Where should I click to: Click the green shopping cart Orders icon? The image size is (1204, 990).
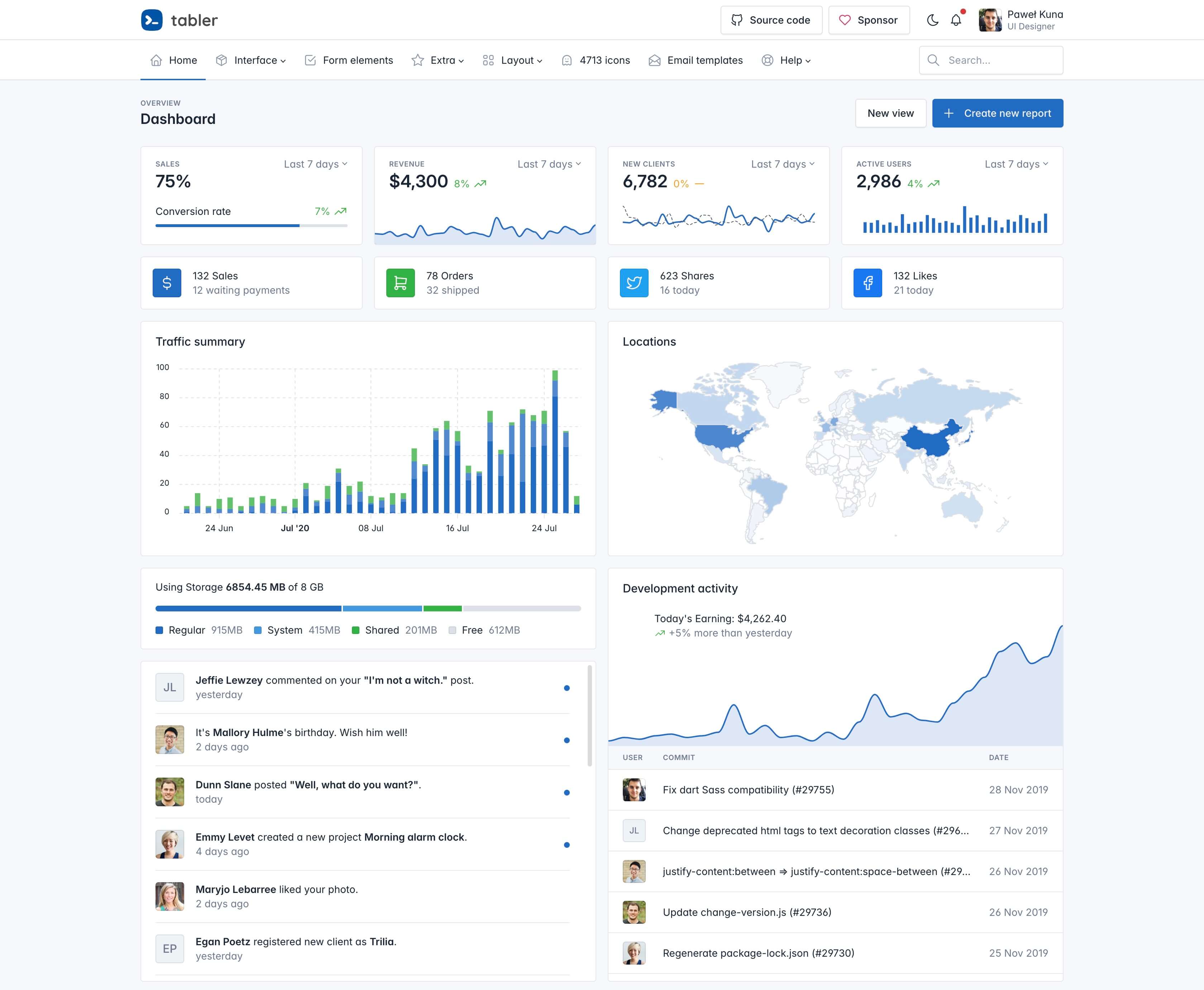(x=401, y=283)
